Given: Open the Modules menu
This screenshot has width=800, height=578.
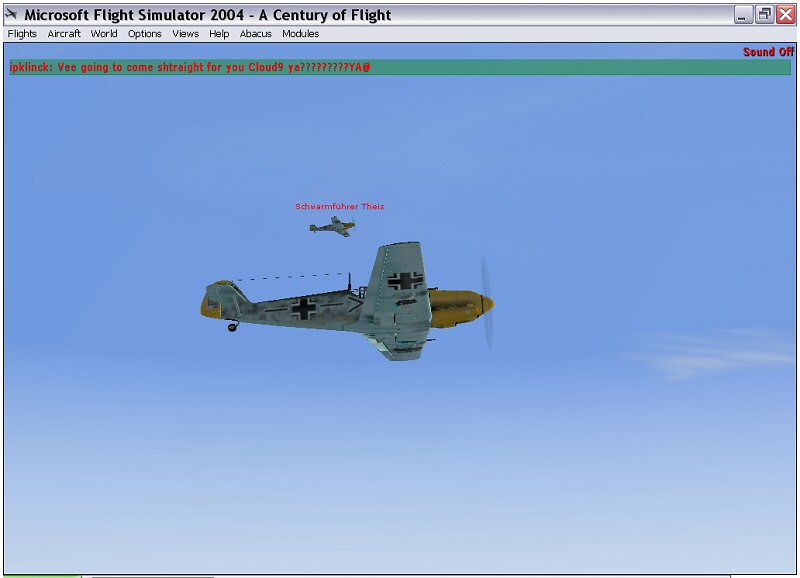Looking at the screenshot, I should pyautogui.click(x=301, y=34).
